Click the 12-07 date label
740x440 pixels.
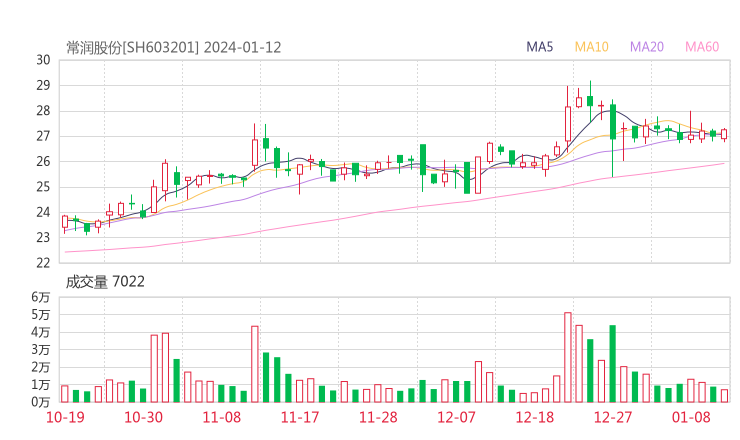pos(456,417)
